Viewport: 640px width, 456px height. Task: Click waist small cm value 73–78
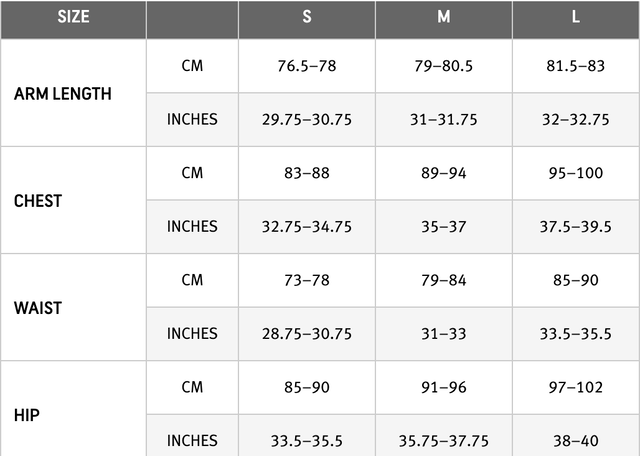(307, 280)
